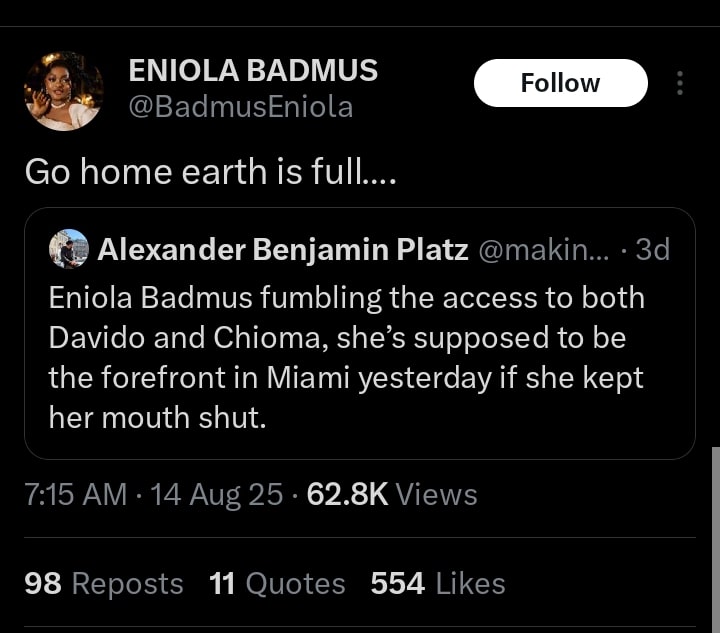Click the Alexander Benjamin Platz name

pos(283,249)
